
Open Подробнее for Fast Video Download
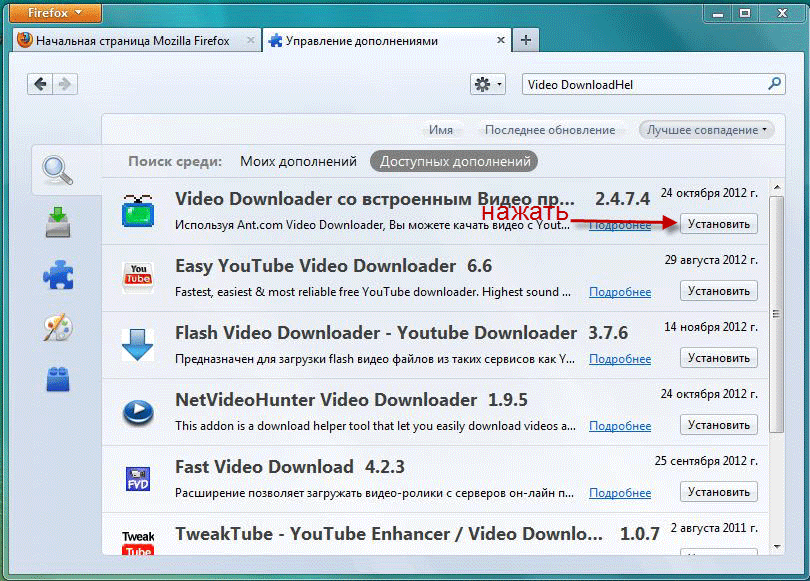tap(620, 494)
